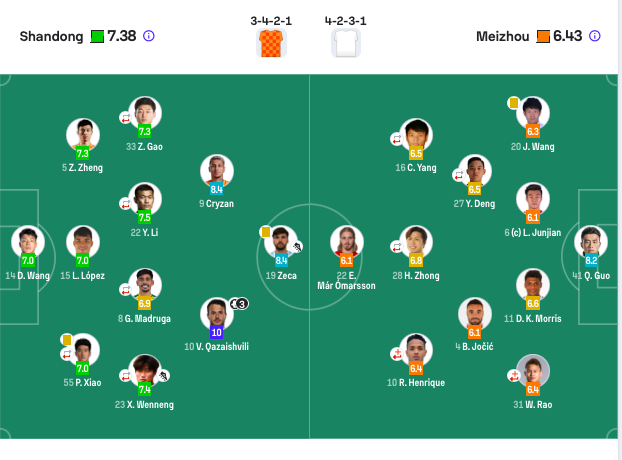Viewport: 622px width, 460px height.
Task: Open goalkeeper Q. Guo's player photo
Action: click(x=591, y=242)
